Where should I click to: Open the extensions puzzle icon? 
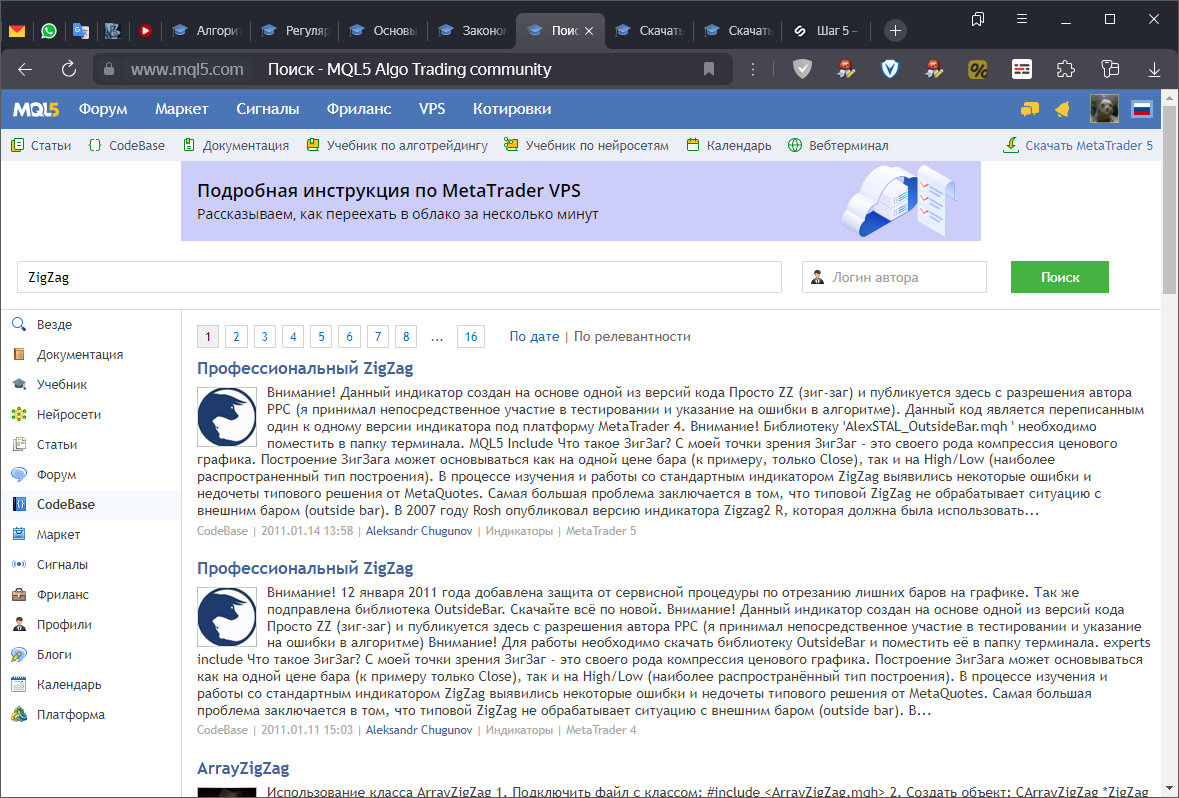pyautogui.click(x=1065, y=69)
